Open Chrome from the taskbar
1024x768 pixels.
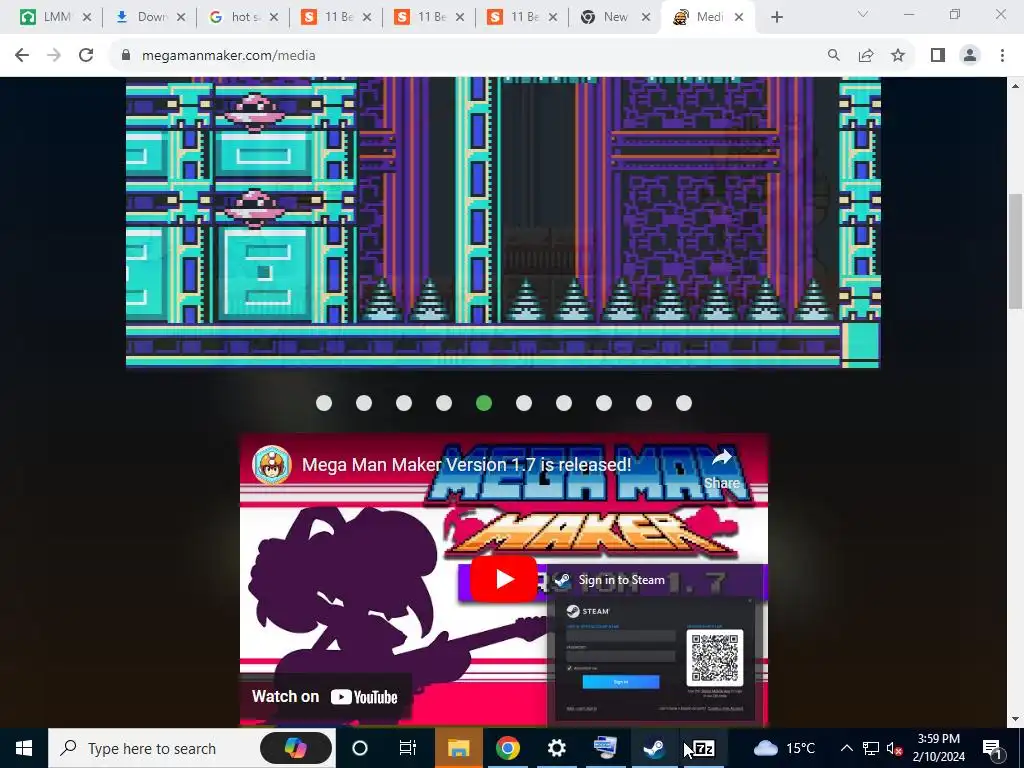[x=507, y=748]
